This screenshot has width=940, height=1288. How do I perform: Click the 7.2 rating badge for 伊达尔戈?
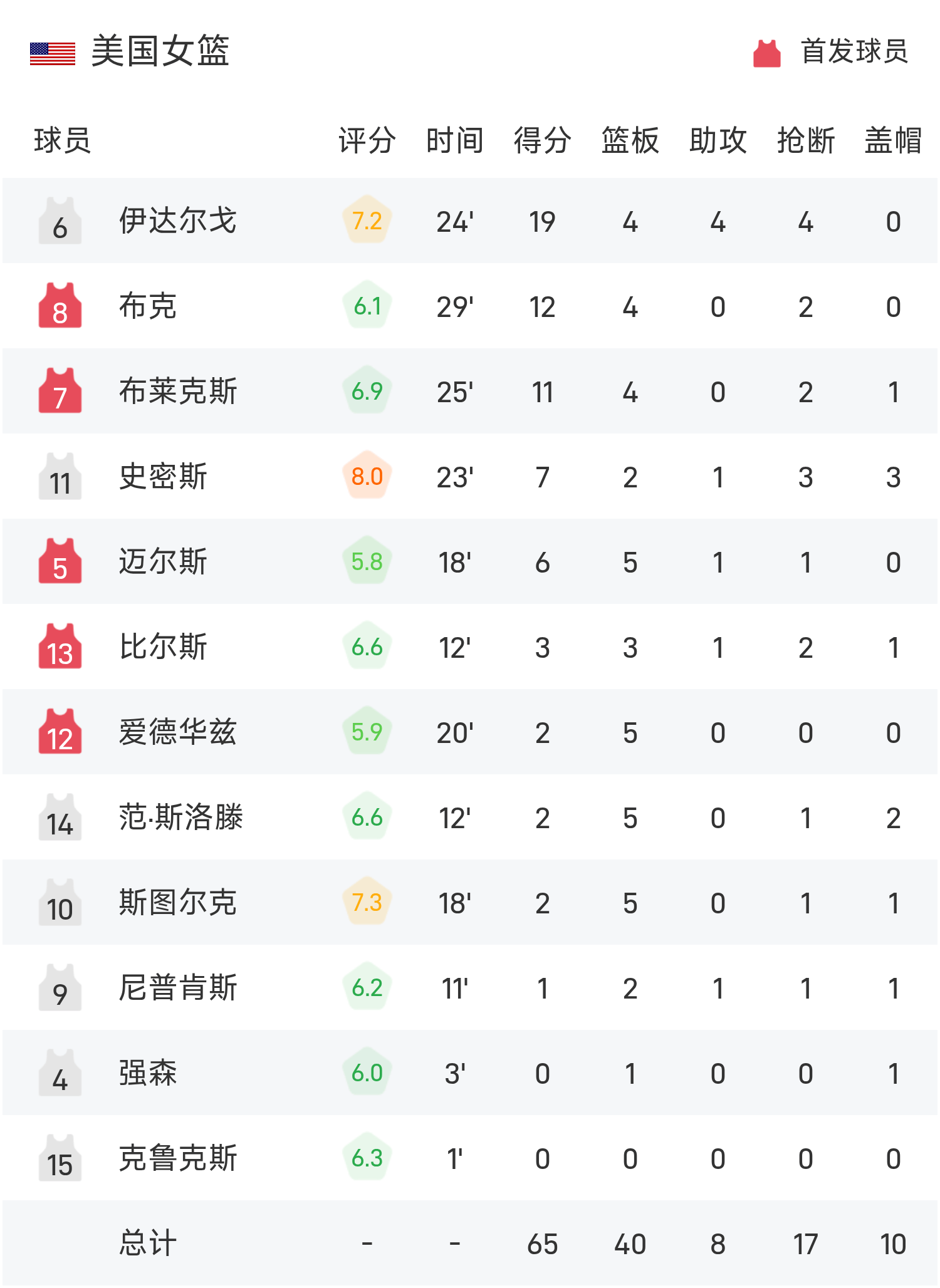tap(367, 220)
